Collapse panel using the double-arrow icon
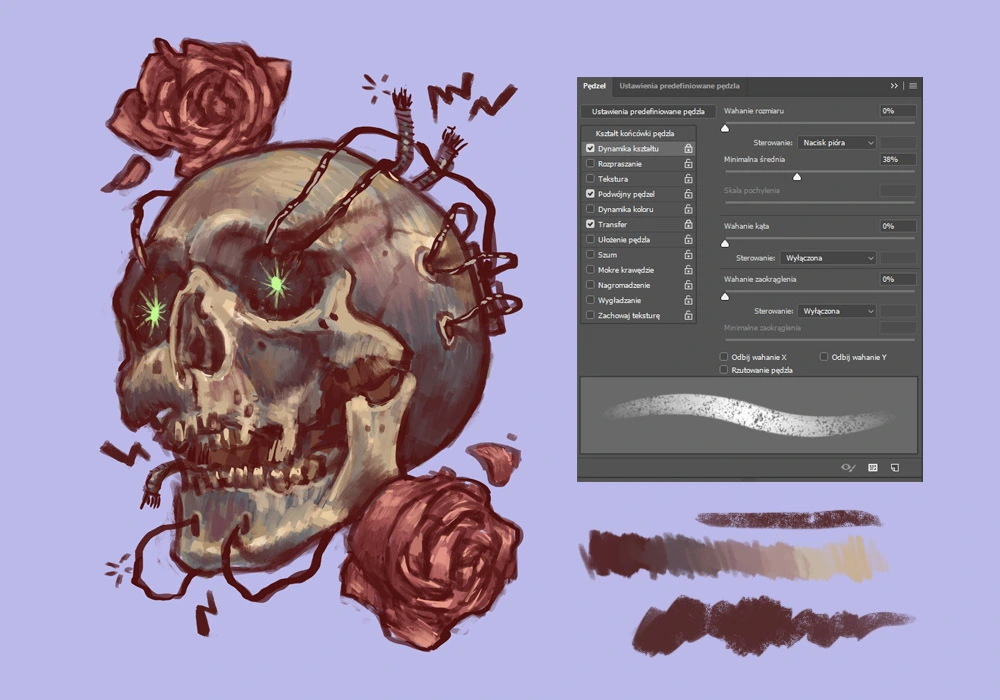Image resolution: width=1000 pixels, height=700 pixels. [893, 86]
